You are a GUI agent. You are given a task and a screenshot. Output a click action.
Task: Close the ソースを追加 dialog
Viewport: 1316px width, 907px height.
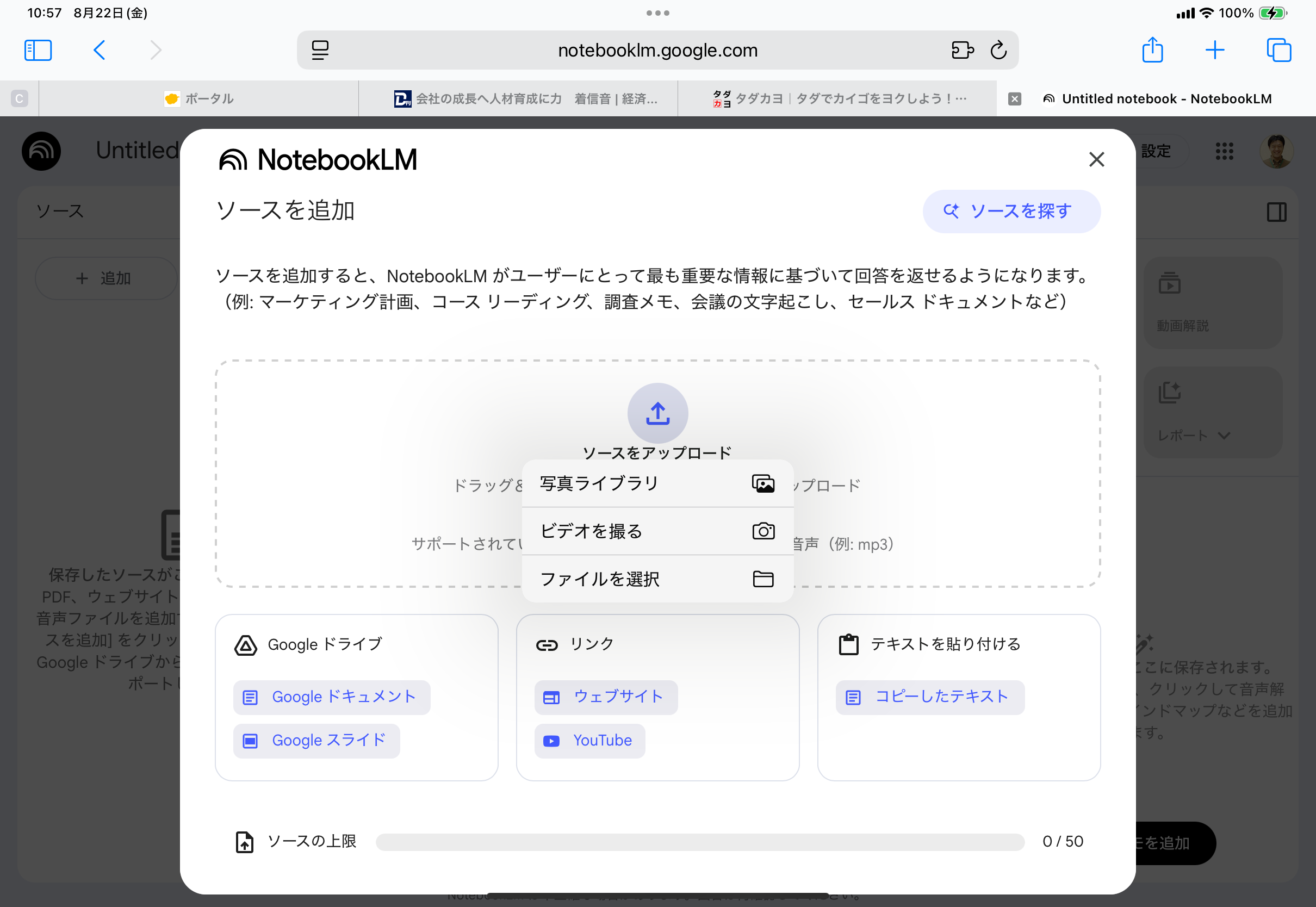pyautogui.click(x=1096, y=159)
